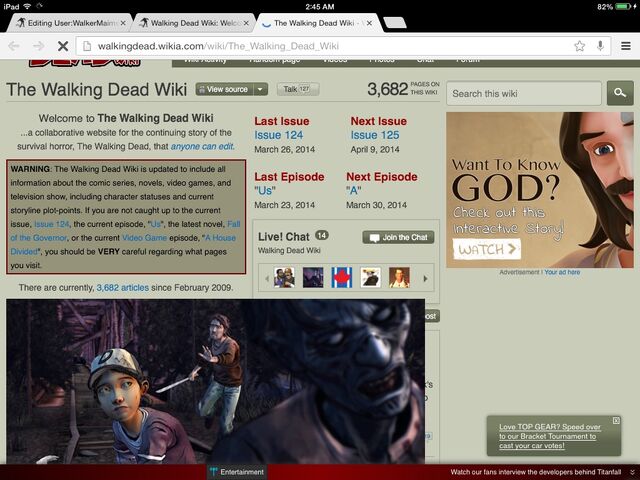Open 'Issue 124' under Last Issue

pyautogui.click(x=278, y=135)
